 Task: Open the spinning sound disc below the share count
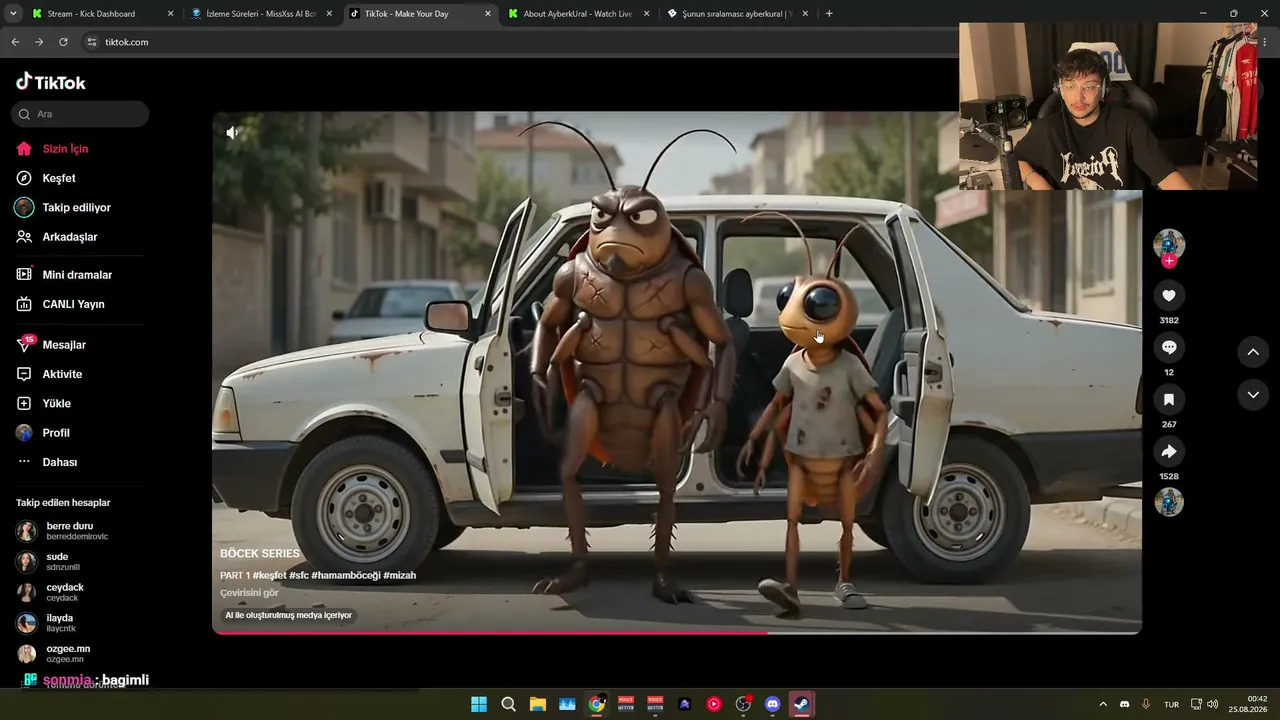(x=1169, y=502)
